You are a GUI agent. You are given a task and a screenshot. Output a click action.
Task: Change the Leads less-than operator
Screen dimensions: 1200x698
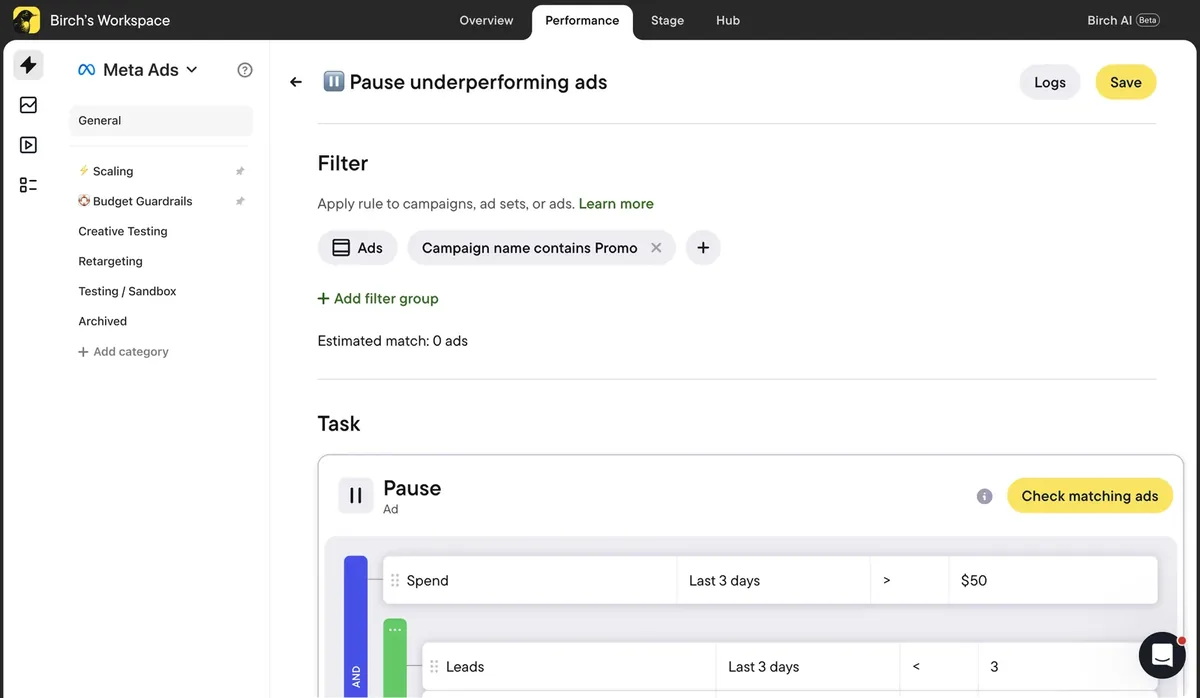938,666
